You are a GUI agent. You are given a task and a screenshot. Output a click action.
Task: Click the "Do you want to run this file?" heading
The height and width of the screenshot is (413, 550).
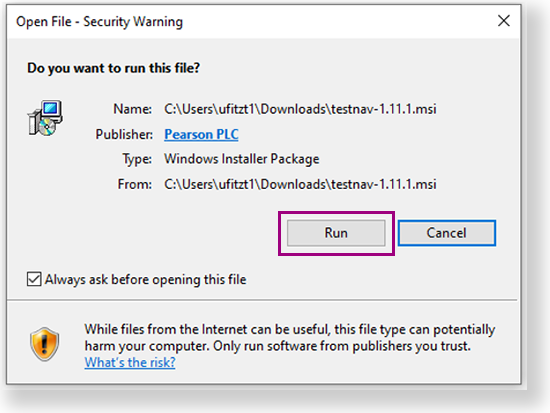[x=113, y=68]
